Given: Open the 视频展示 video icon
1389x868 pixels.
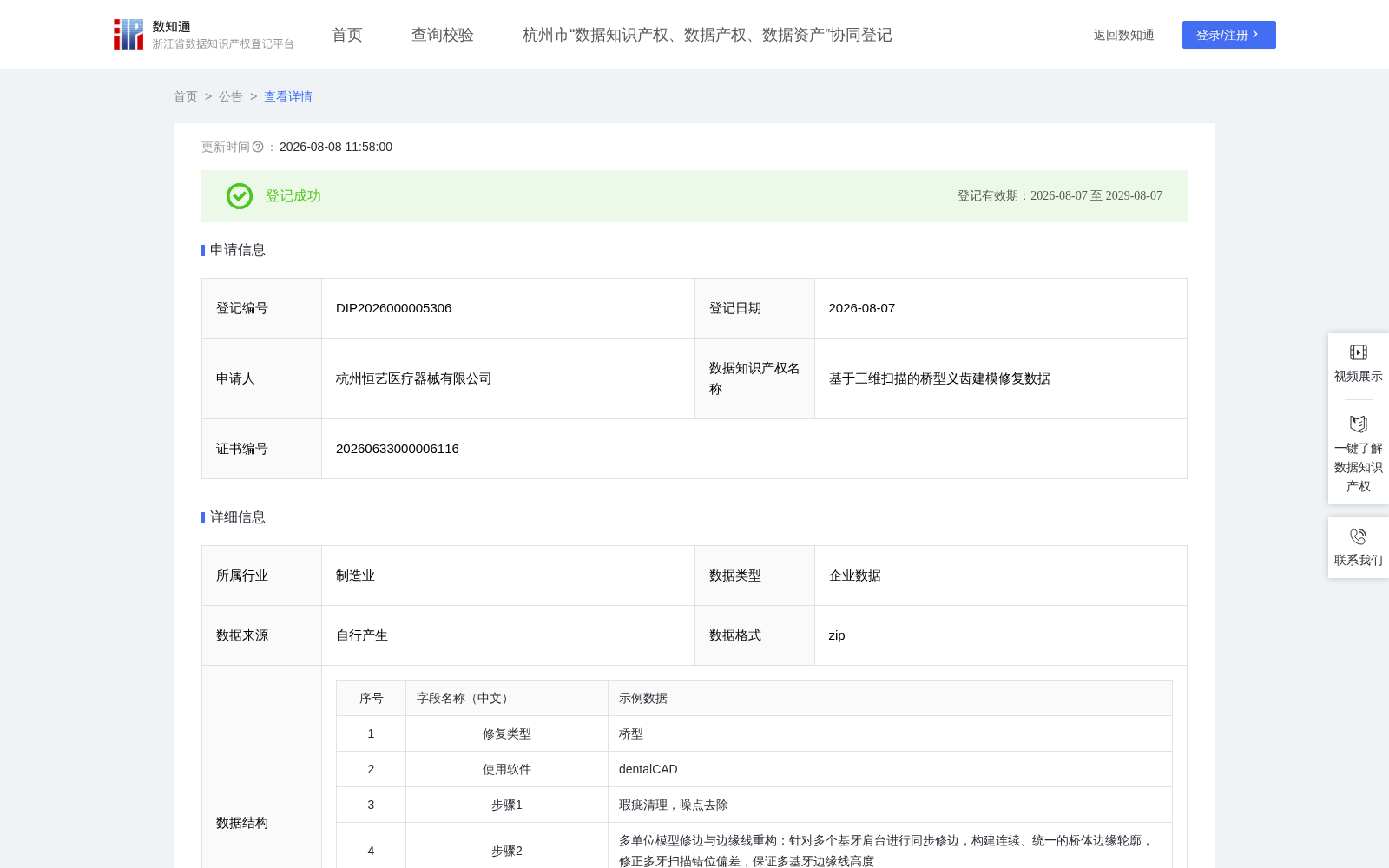Looking at the screenshot, I should click(x=1359, y=352).
